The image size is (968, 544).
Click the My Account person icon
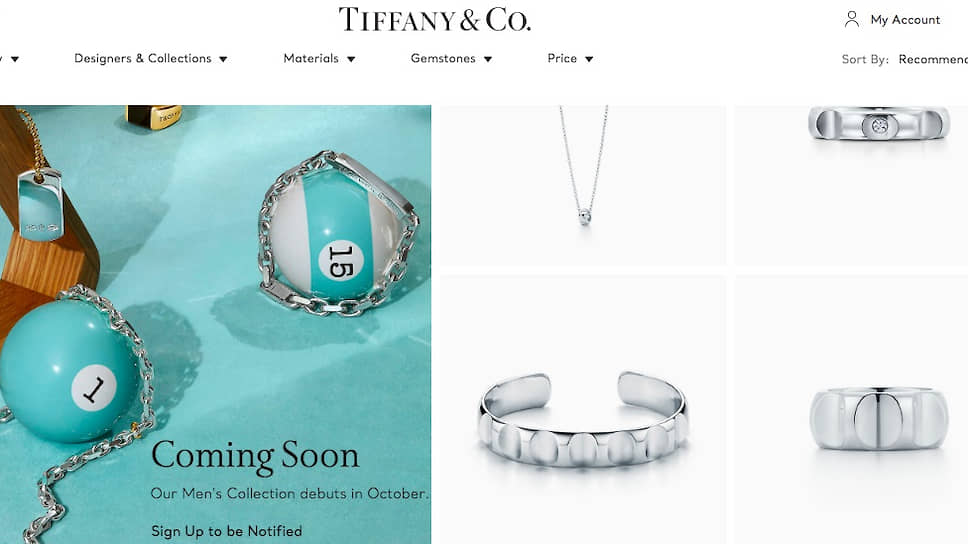point(851,20)
